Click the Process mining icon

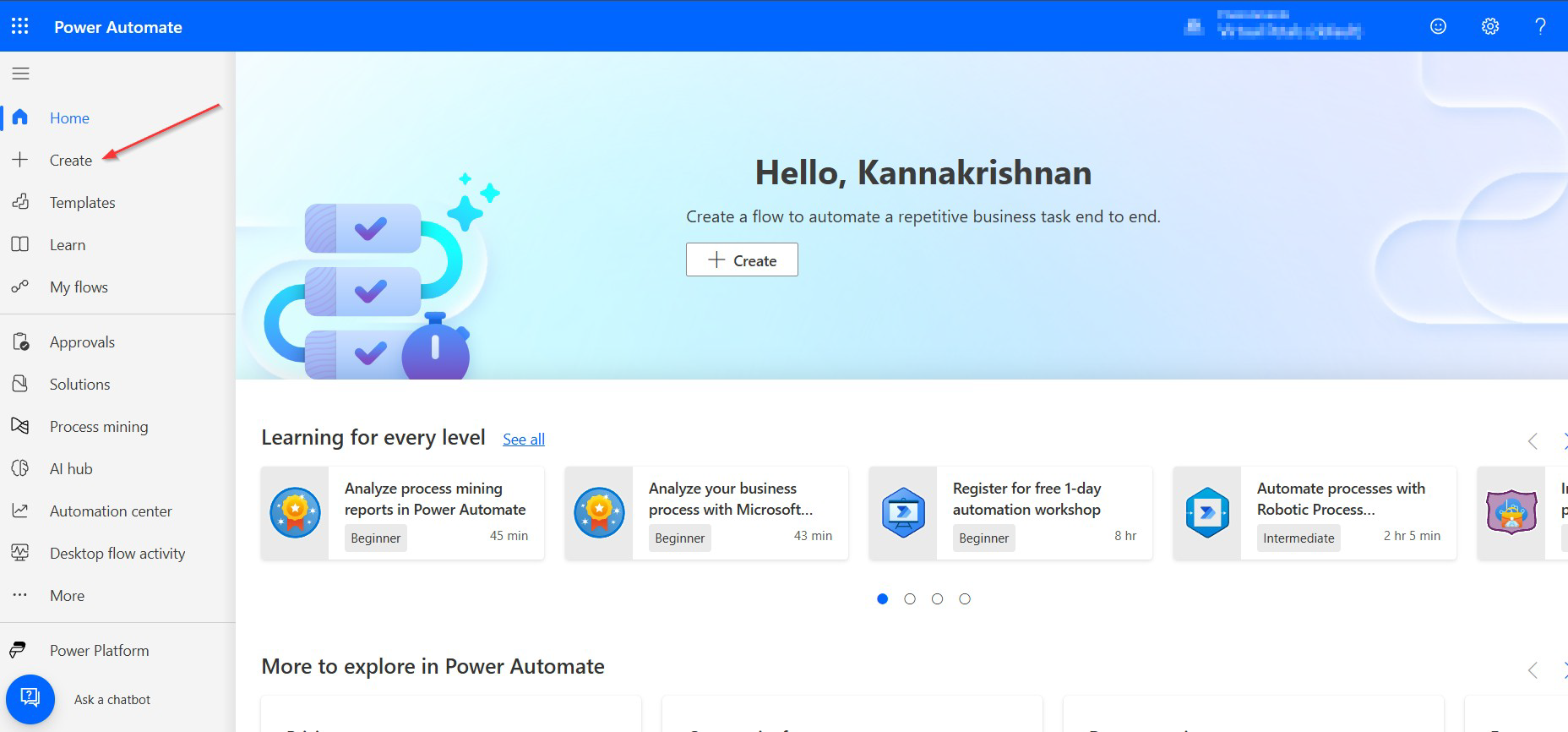pyautogui.click(x=20, y=426)
